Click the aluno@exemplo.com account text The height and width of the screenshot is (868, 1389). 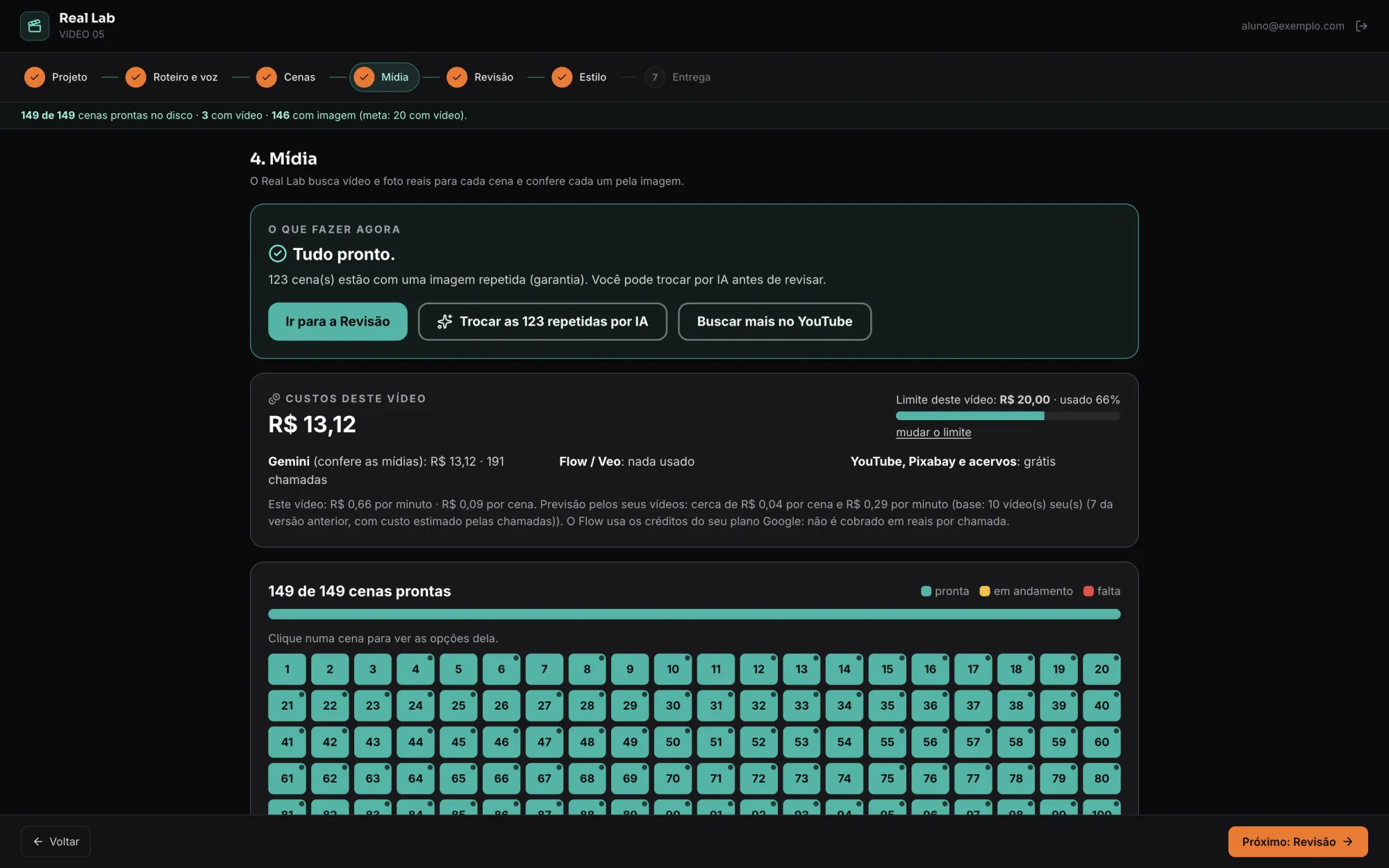click(x=1292, y=26)
